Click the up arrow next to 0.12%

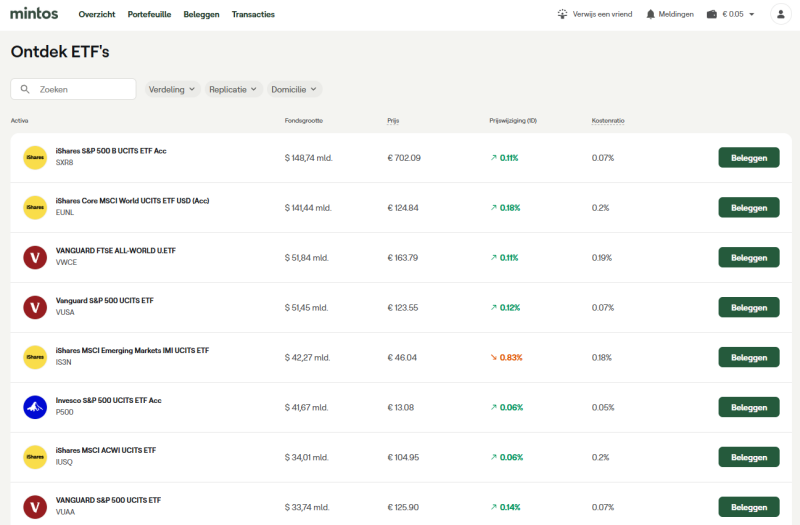pos(493,308)
